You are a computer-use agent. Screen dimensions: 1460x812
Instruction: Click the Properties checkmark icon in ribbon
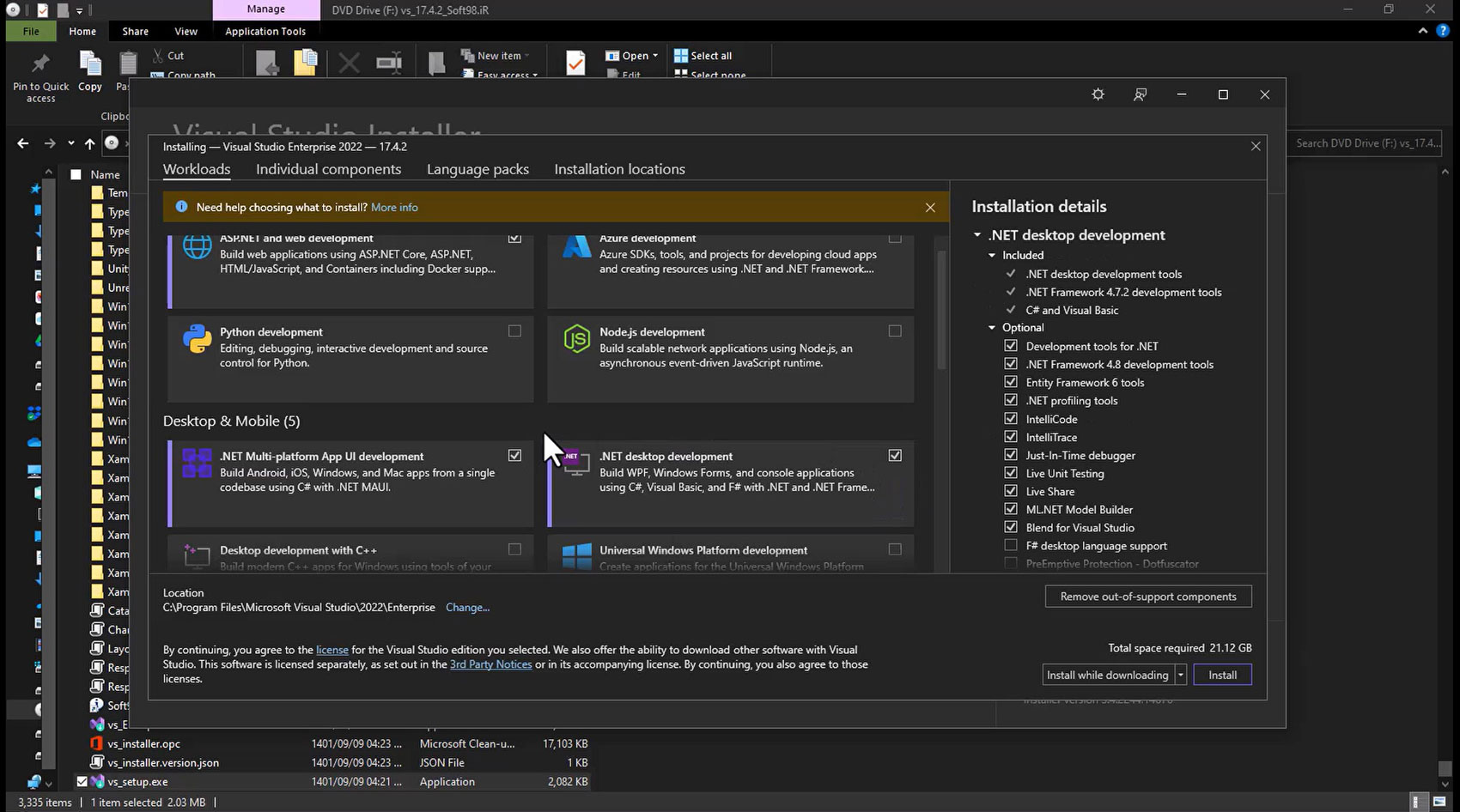pyautogui.click(x=575, y=63)
